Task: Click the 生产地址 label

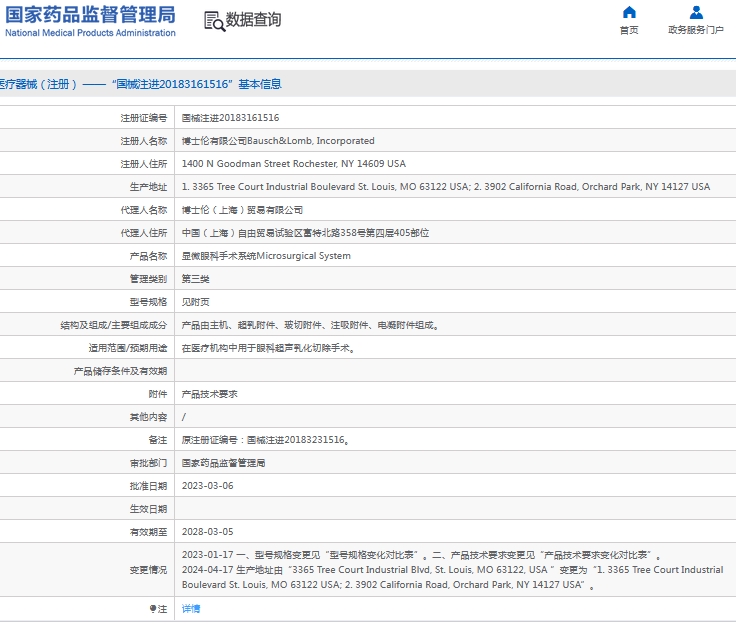Action: (x=148, y=187)
